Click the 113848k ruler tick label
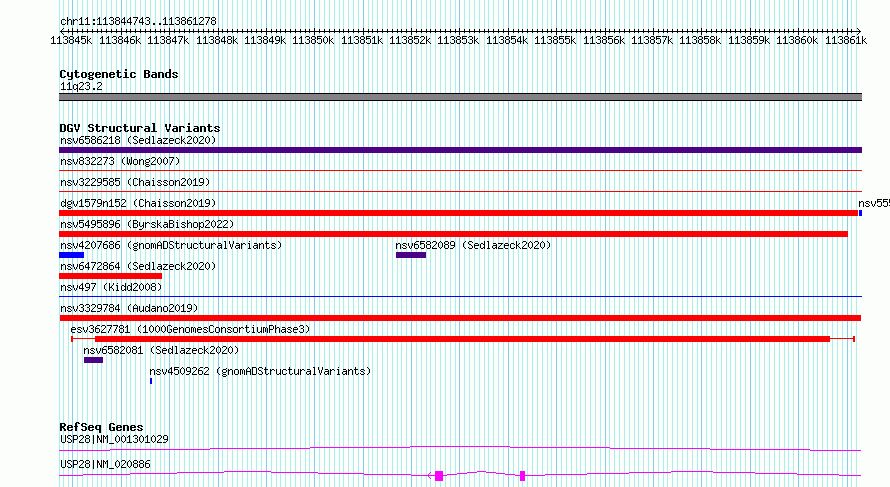 [216, 40]
